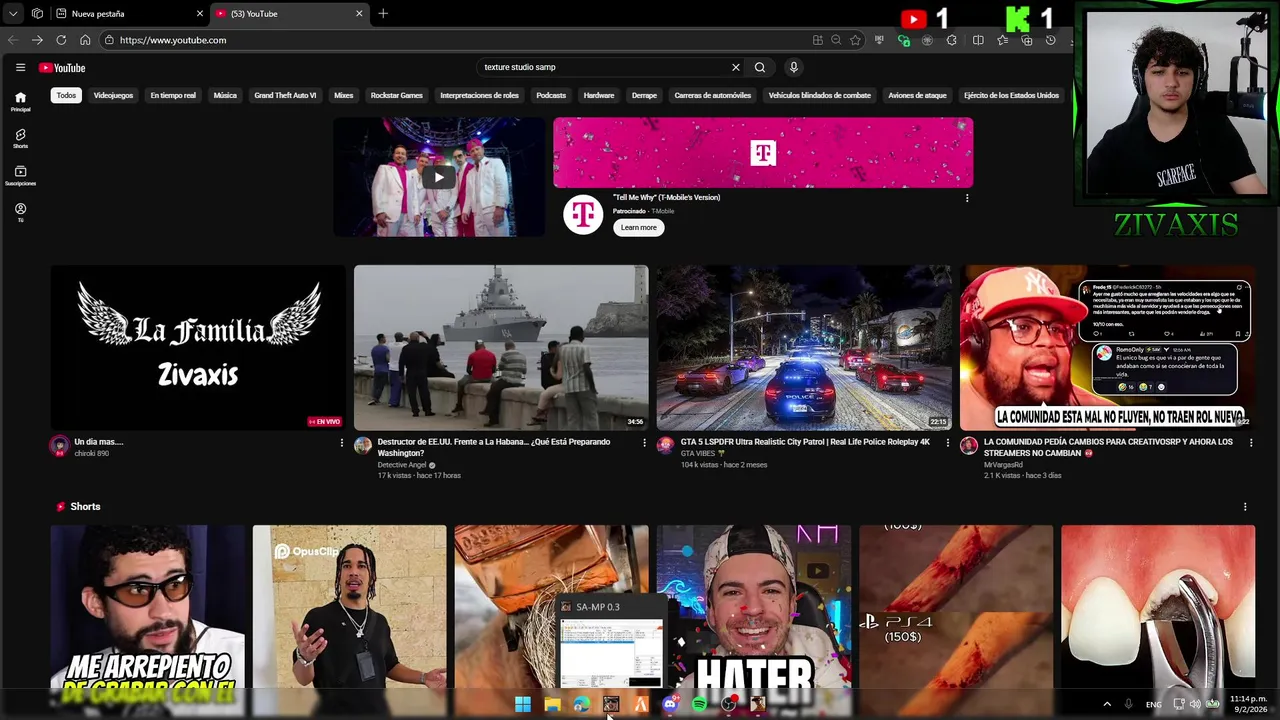The width and height of the screenshot is (1280, 720).
Task: Start voice search with the microphone
Action: pos(794,67)
